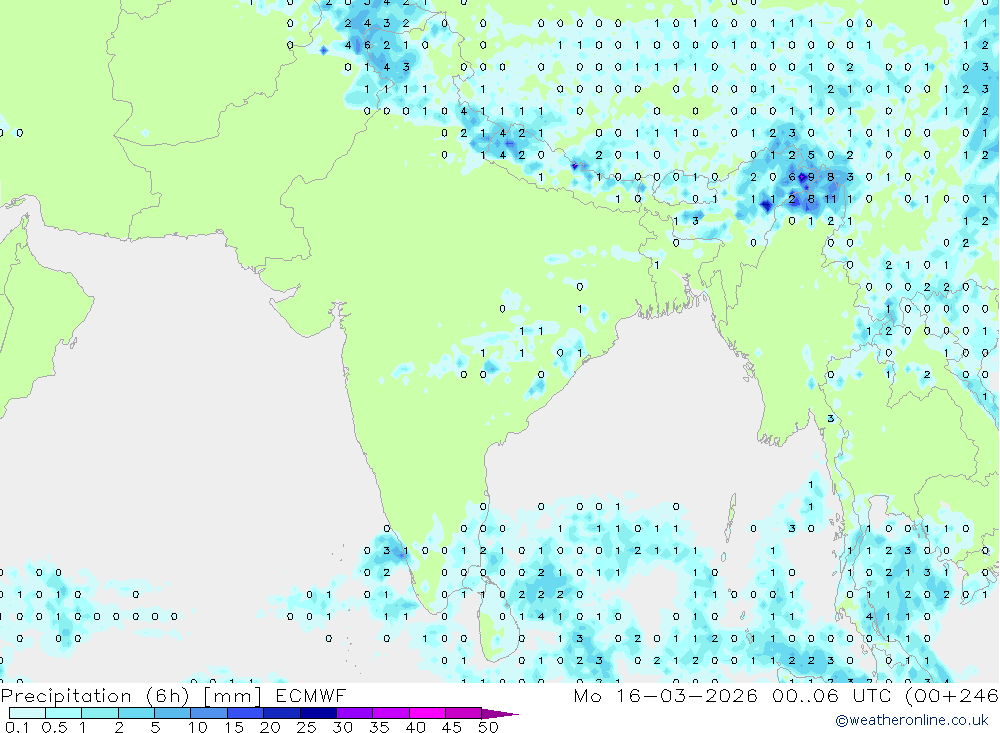Click the 20–25 mm legend color swatch
The height and width of the screenshot is (733, 1000).
pyautogui.click(x=282, y=713)
